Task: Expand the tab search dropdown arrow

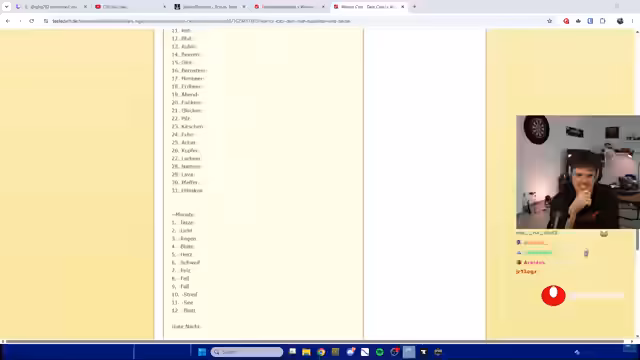Action: (x=7, y=7)
